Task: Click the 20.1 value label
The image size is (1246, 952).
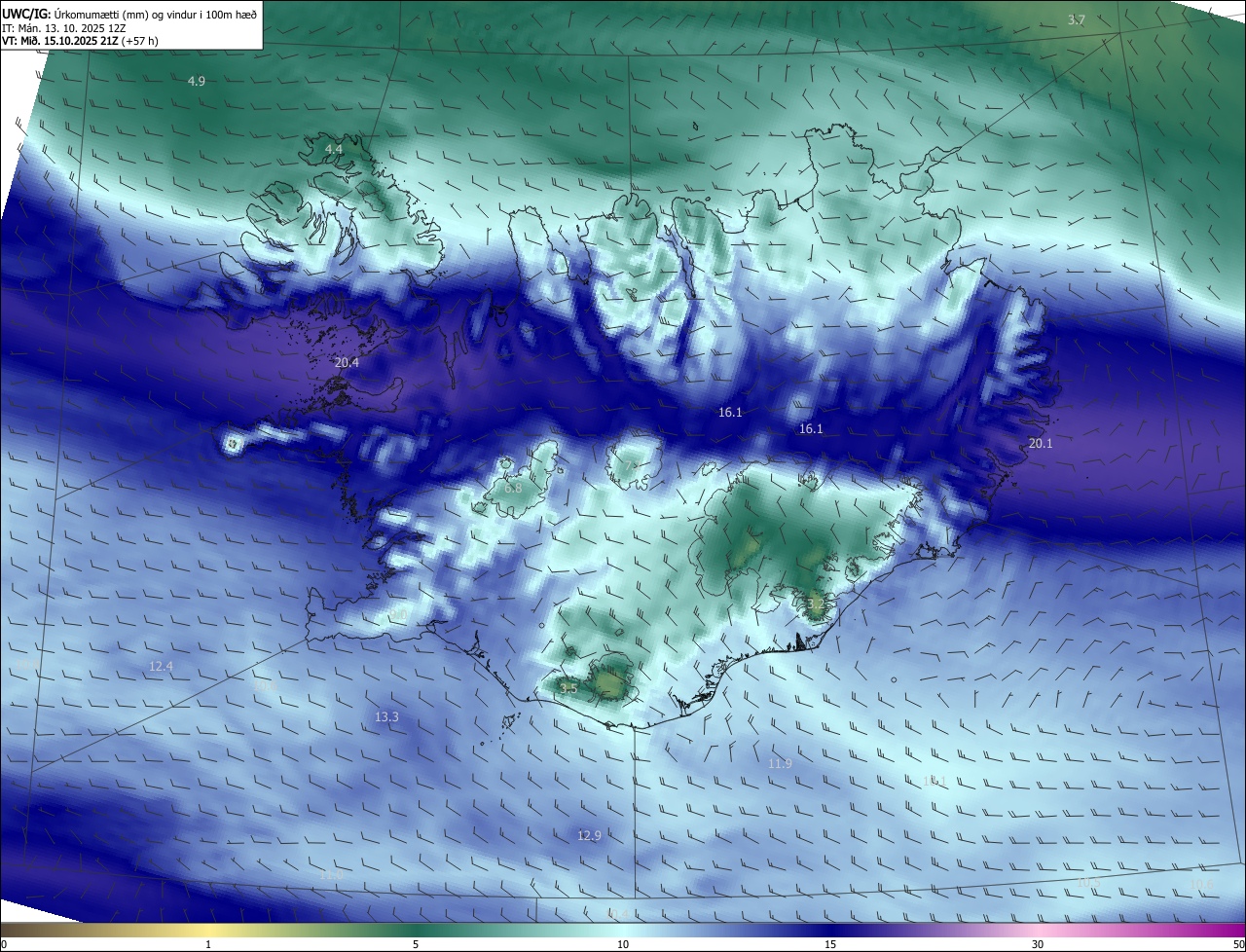Action: click(x=1041, y=443)
